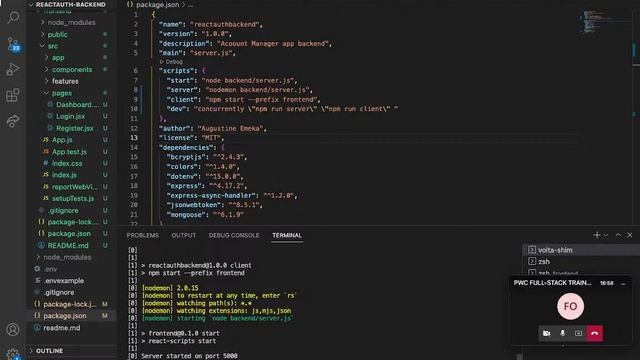Image resolution: width=640 pixels, height=360 pixels.
Task: Expand the app folder
Action: (x=72, y=58)
